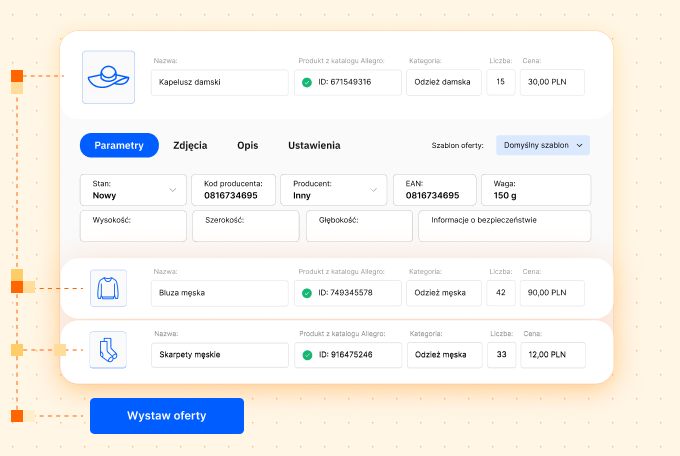Click the hat product thumbnail icon
The image size is (680, 456).
coord(108,77)
